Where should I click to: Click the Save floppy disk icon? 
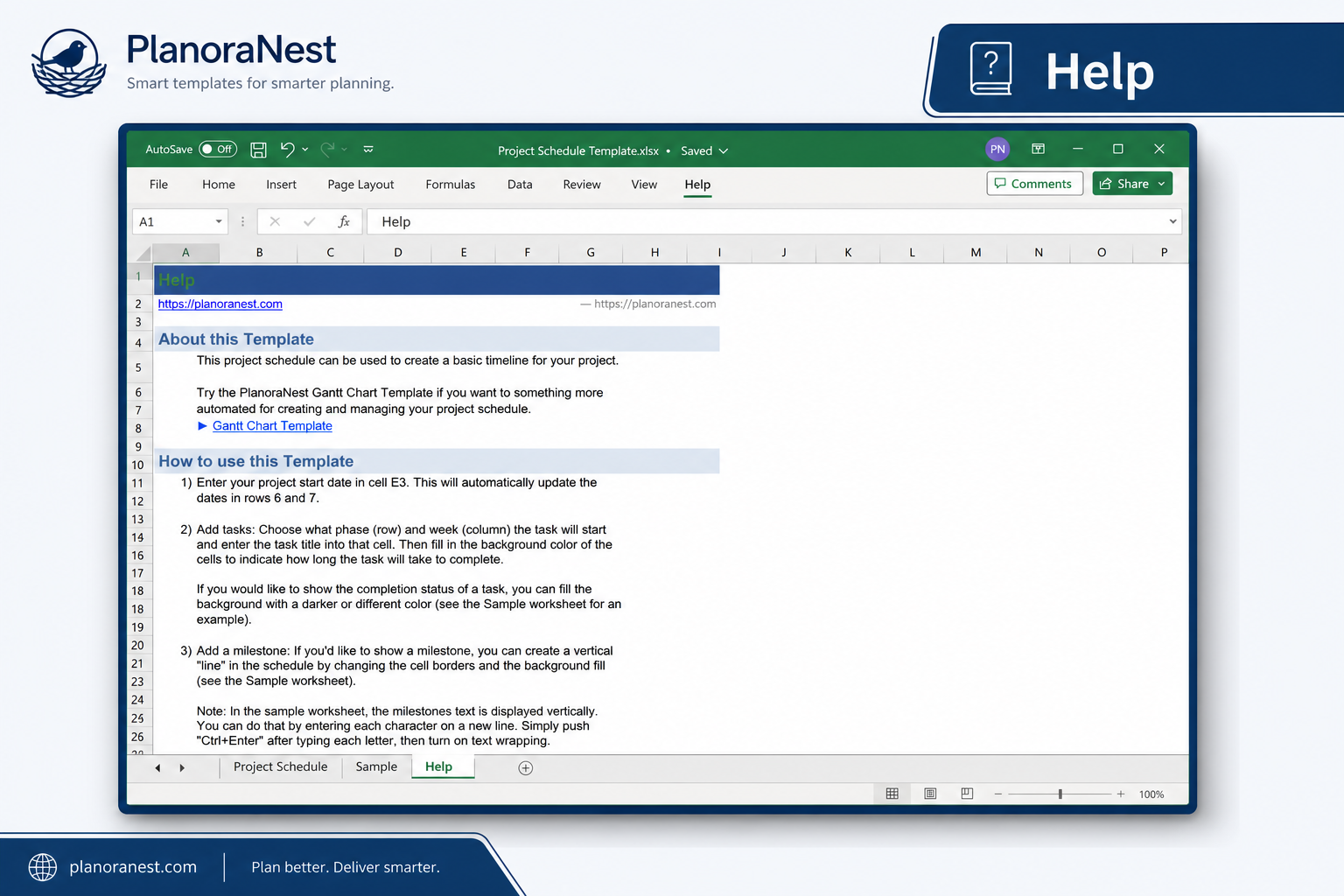tap(258, 150)
